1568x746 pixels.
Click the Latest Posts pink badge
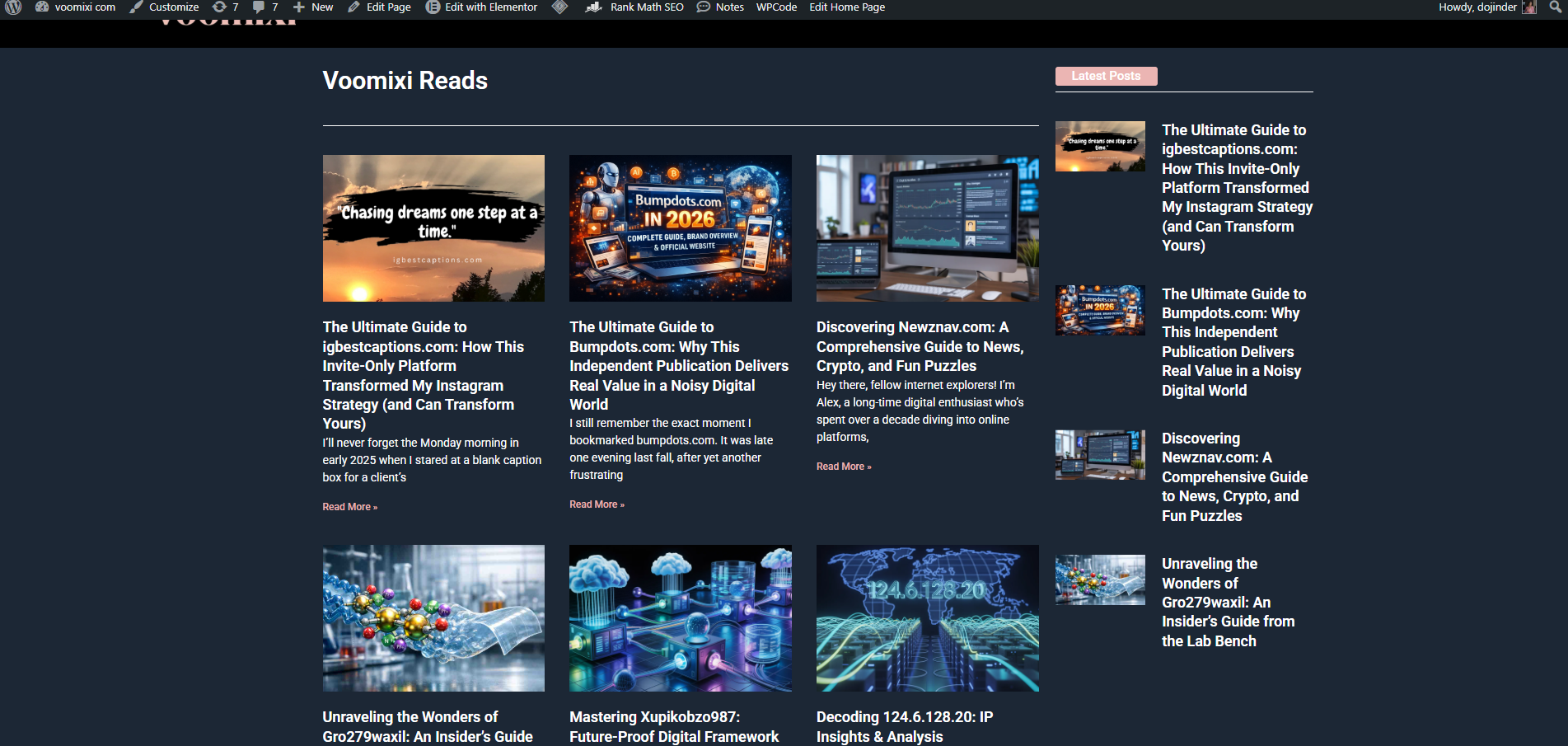pyautogui.click(x=1106, y=76)
